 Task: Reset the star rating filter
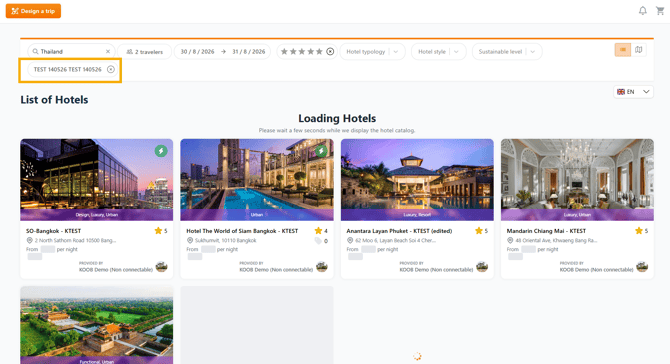330,52
